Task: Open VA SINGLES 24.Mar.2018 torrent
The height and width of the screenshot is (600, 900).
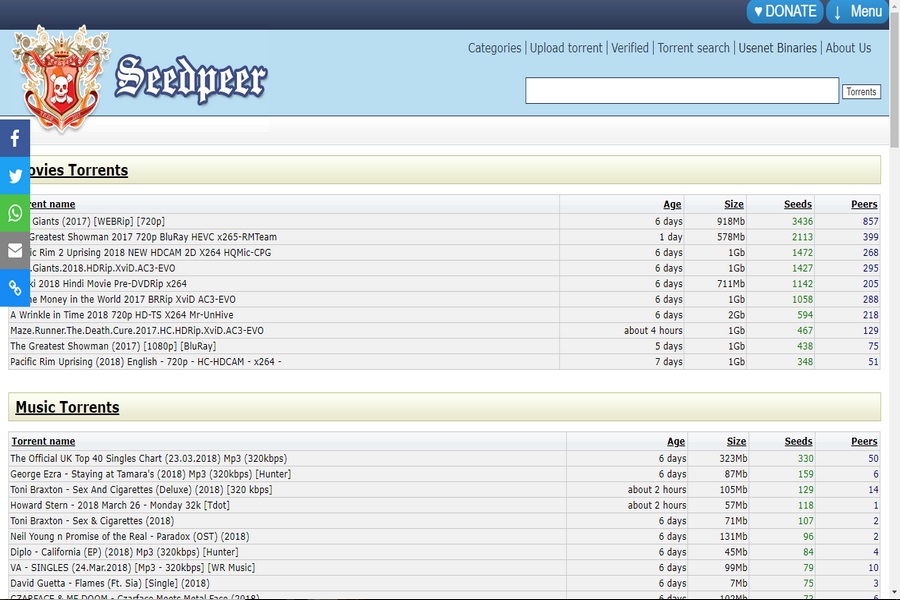Action: [133, 567]
